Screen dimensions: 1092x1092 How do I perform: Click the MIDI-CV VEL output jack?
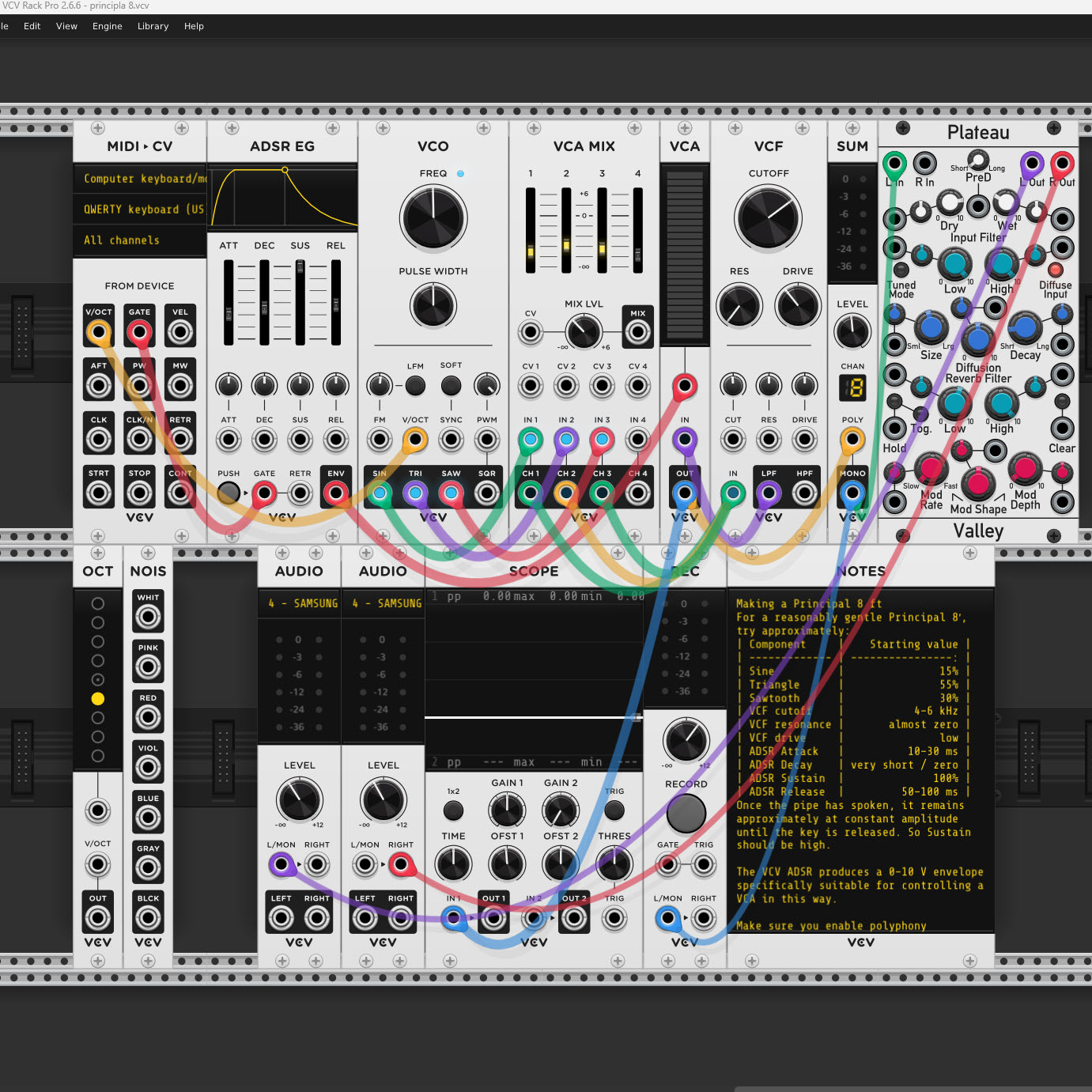point(180,333)
